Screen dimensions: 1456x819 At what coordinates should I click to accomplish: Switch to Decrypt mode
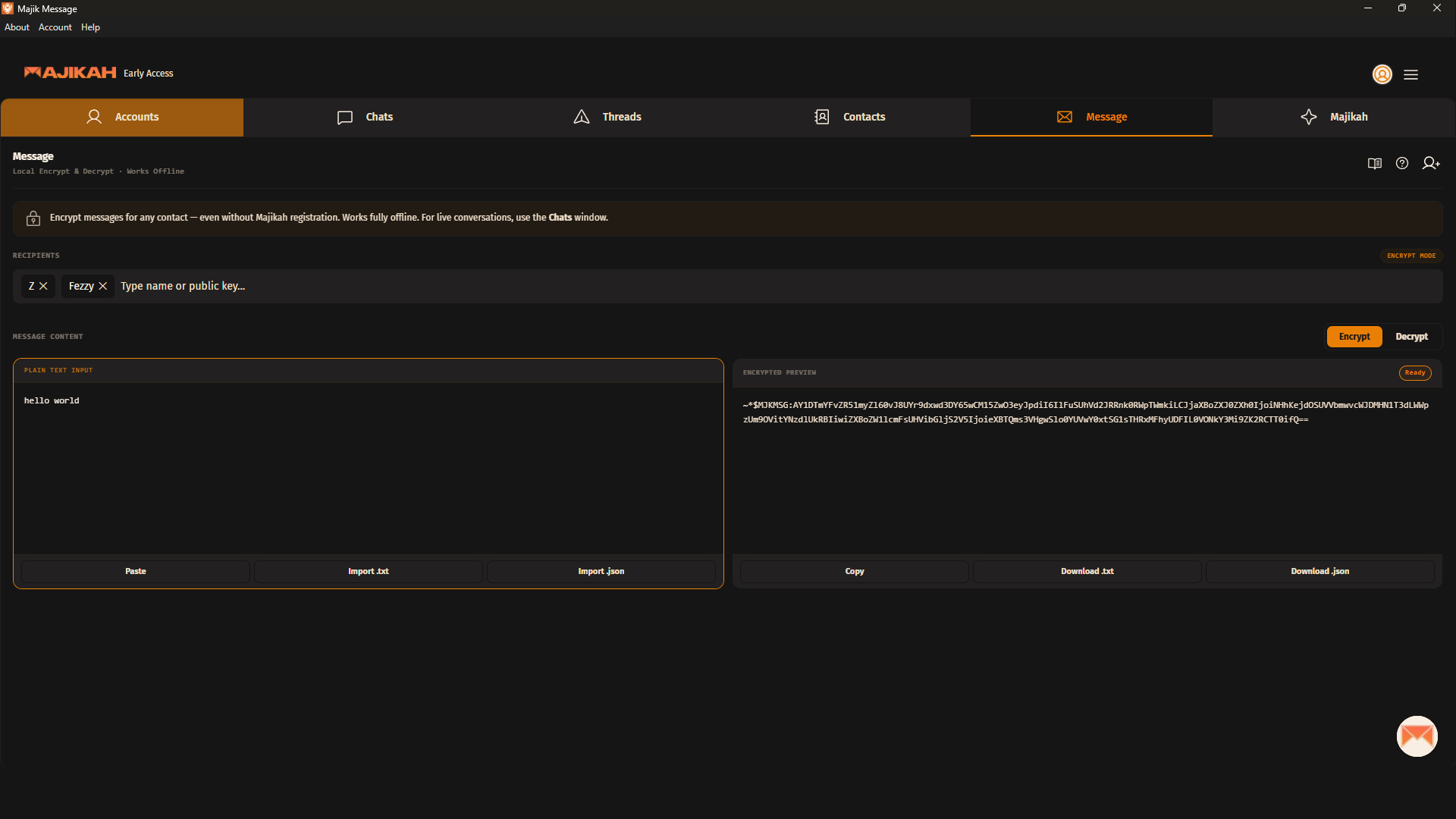click(x=1411, y=337)
